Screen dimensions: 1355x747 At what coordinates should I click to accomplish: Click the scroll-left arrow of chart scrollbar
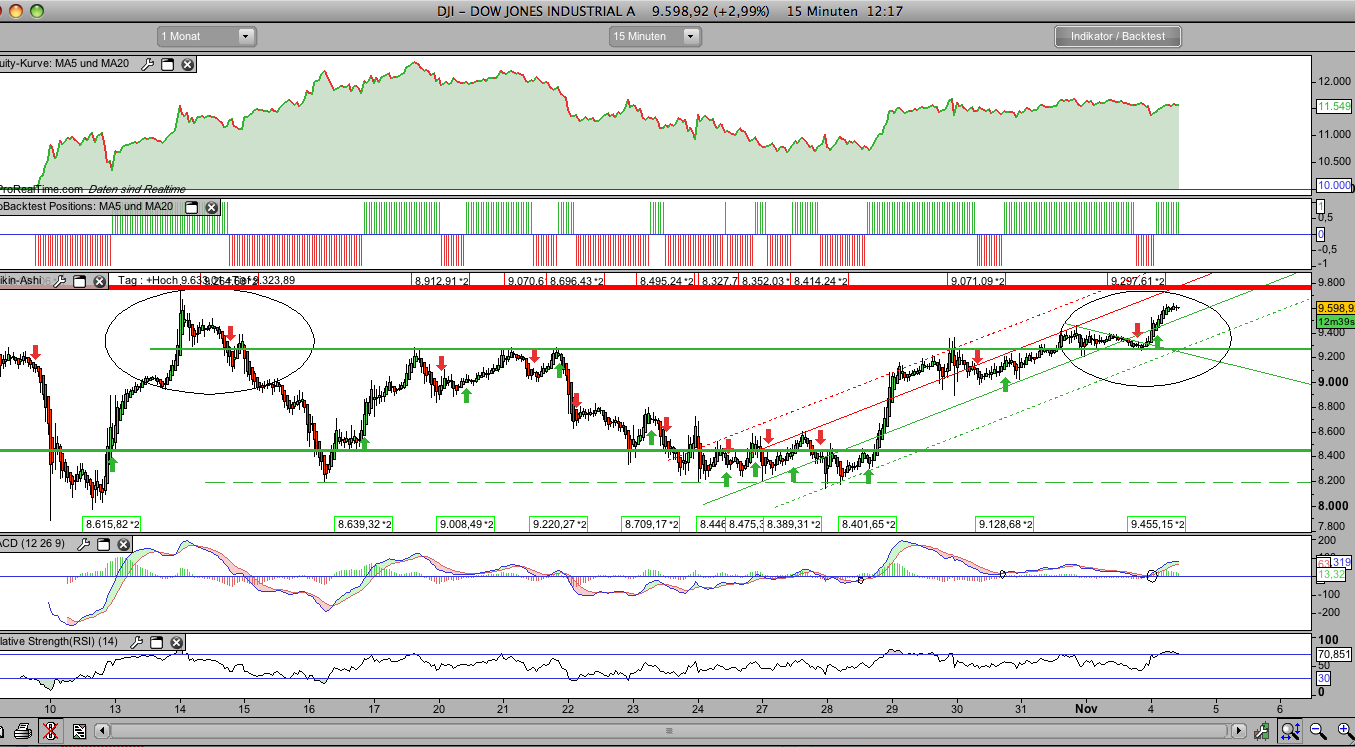point(104,731)
